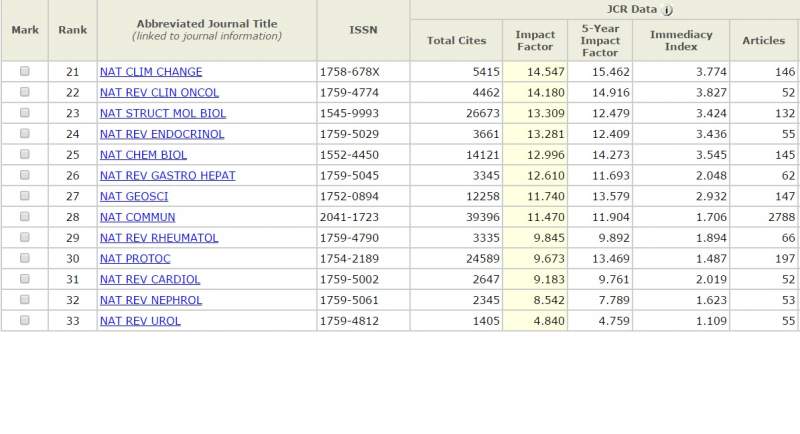
Task: Select impact factor value 12.996
Action: click(x=545, y=155)
